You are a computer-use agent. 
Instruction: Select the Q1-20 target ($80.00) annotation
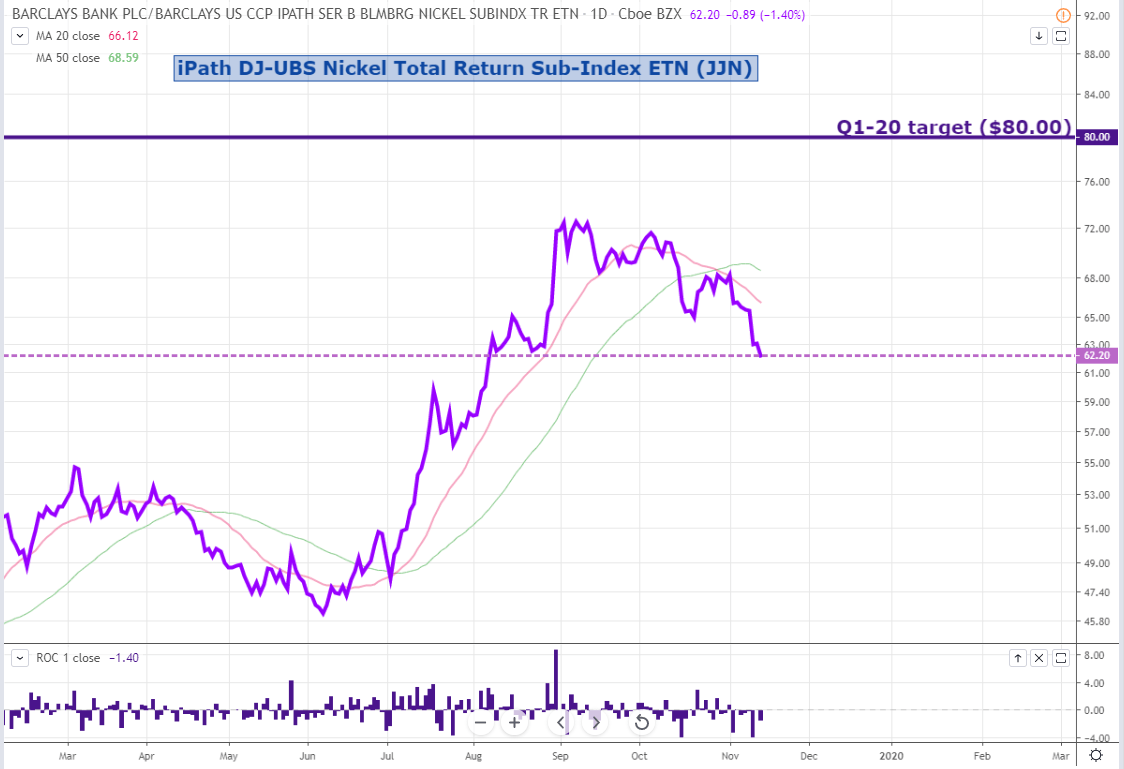[x=954, y=127]
